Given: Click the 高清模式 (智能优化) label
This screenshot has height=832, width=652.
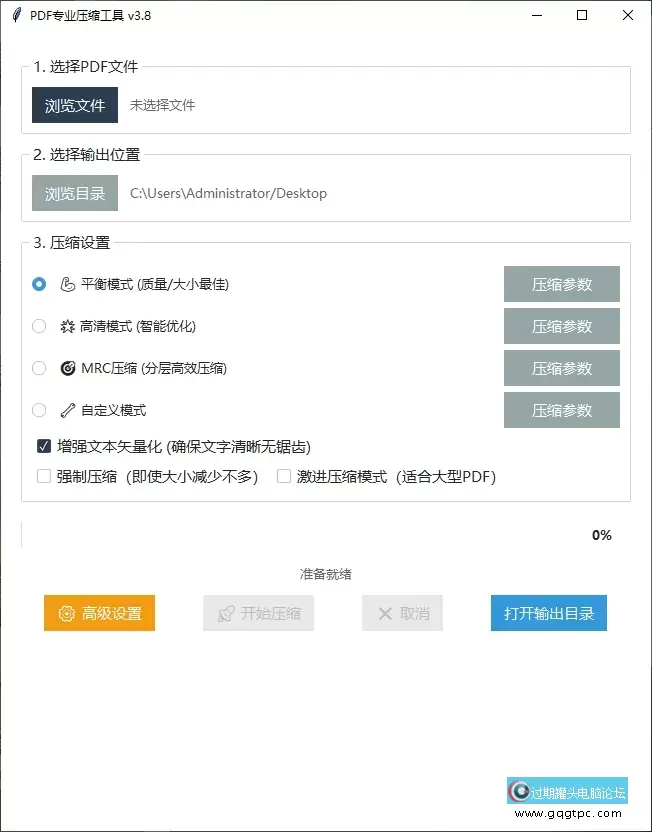Looking at the screenshot, I should [x=138, y=326].
